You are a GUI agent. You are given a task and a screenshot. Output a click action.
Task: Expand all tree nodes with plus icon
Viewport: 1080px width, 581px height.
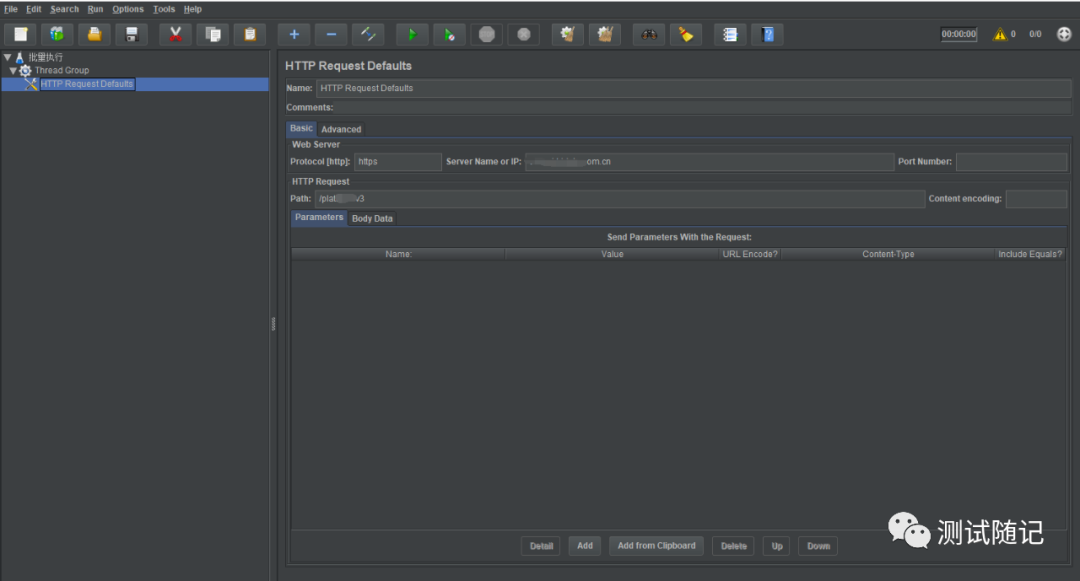tap(294, 34)
